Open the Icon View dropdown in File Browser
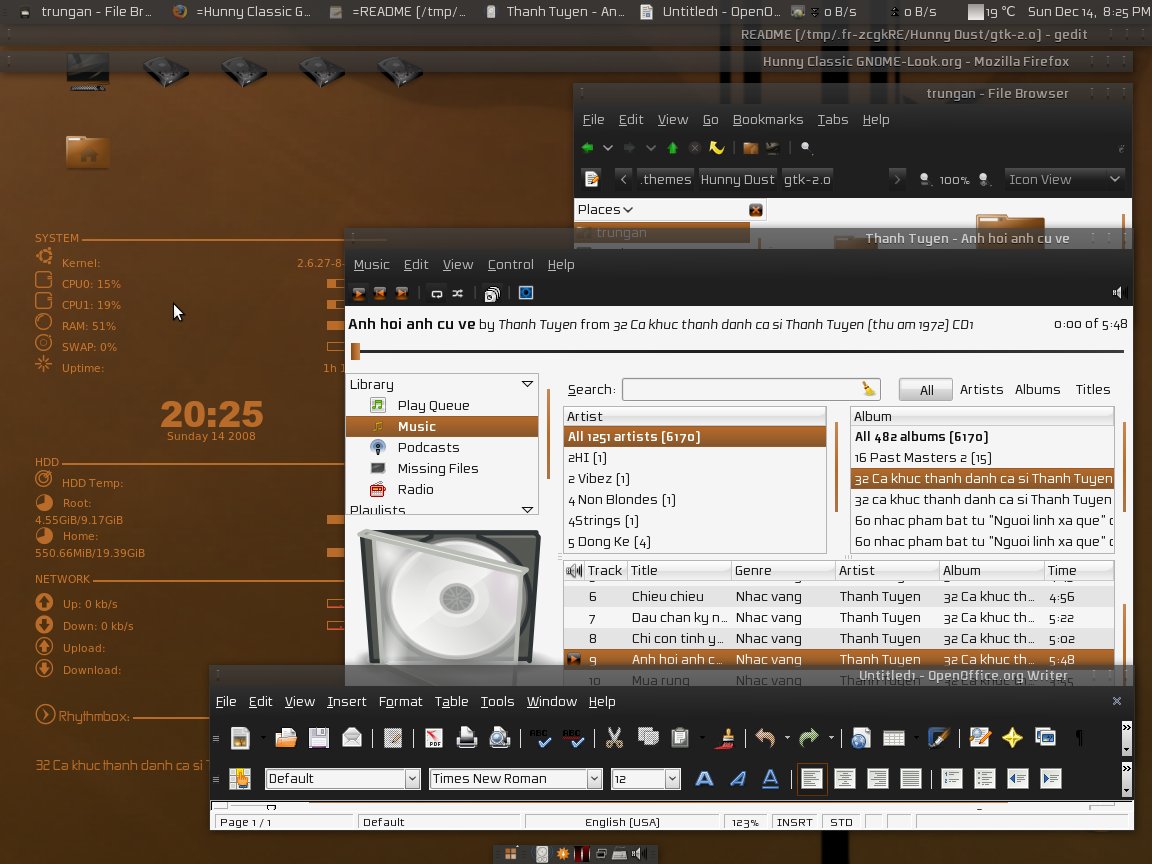 1064,179
